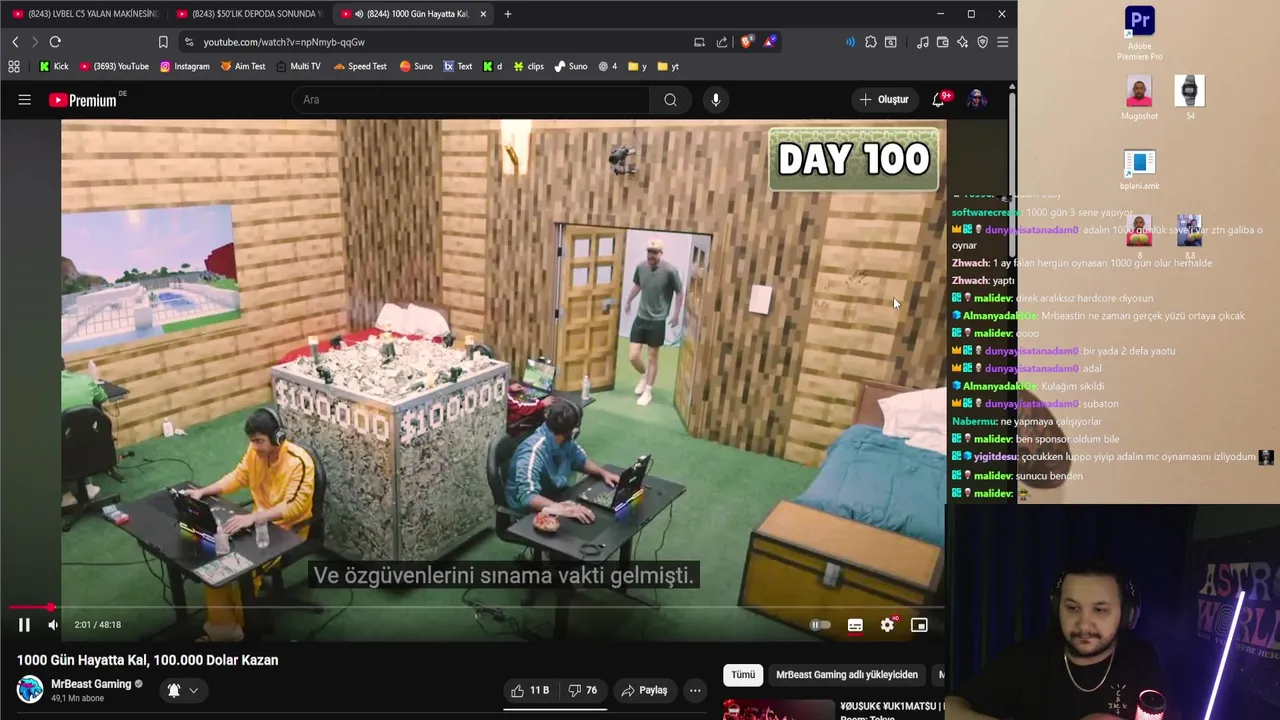Reload the current page
Screen dimensions: 1280x720
point(55,42)
